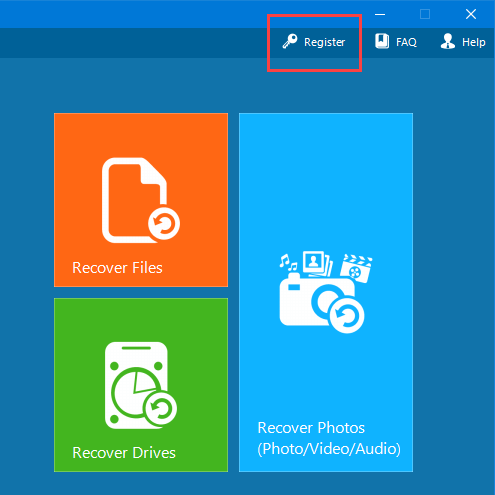Select the Recover Drives label text
The image size is (495, 495).
click(x=124, y=453)
